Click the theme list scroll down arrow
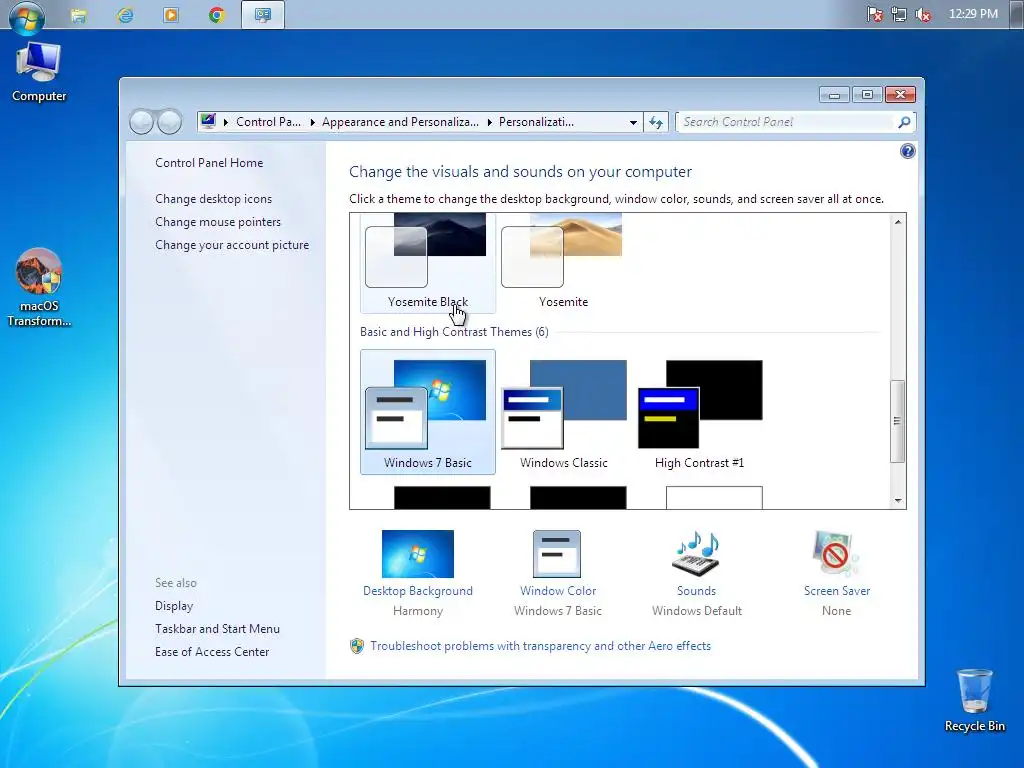 [898, 500]
